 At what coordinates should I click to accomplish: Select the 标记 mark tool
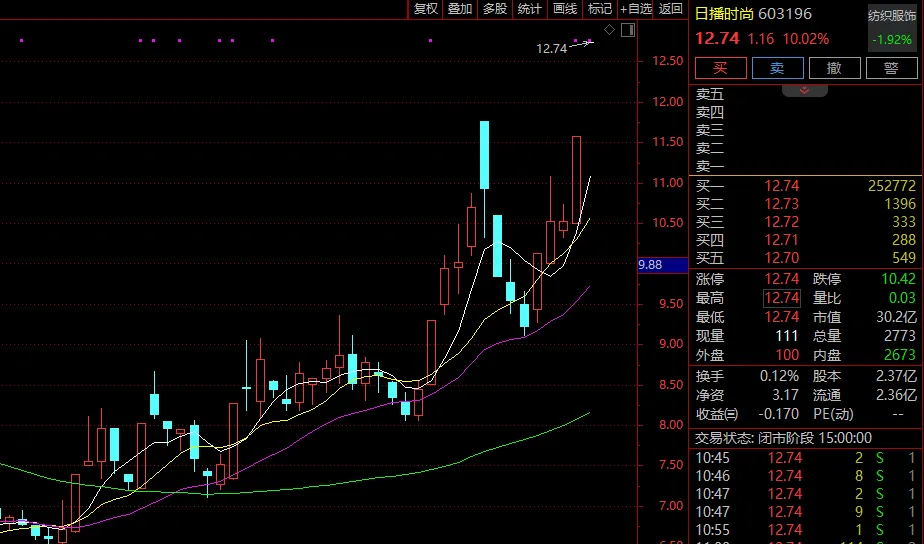(x=599, y=9)
